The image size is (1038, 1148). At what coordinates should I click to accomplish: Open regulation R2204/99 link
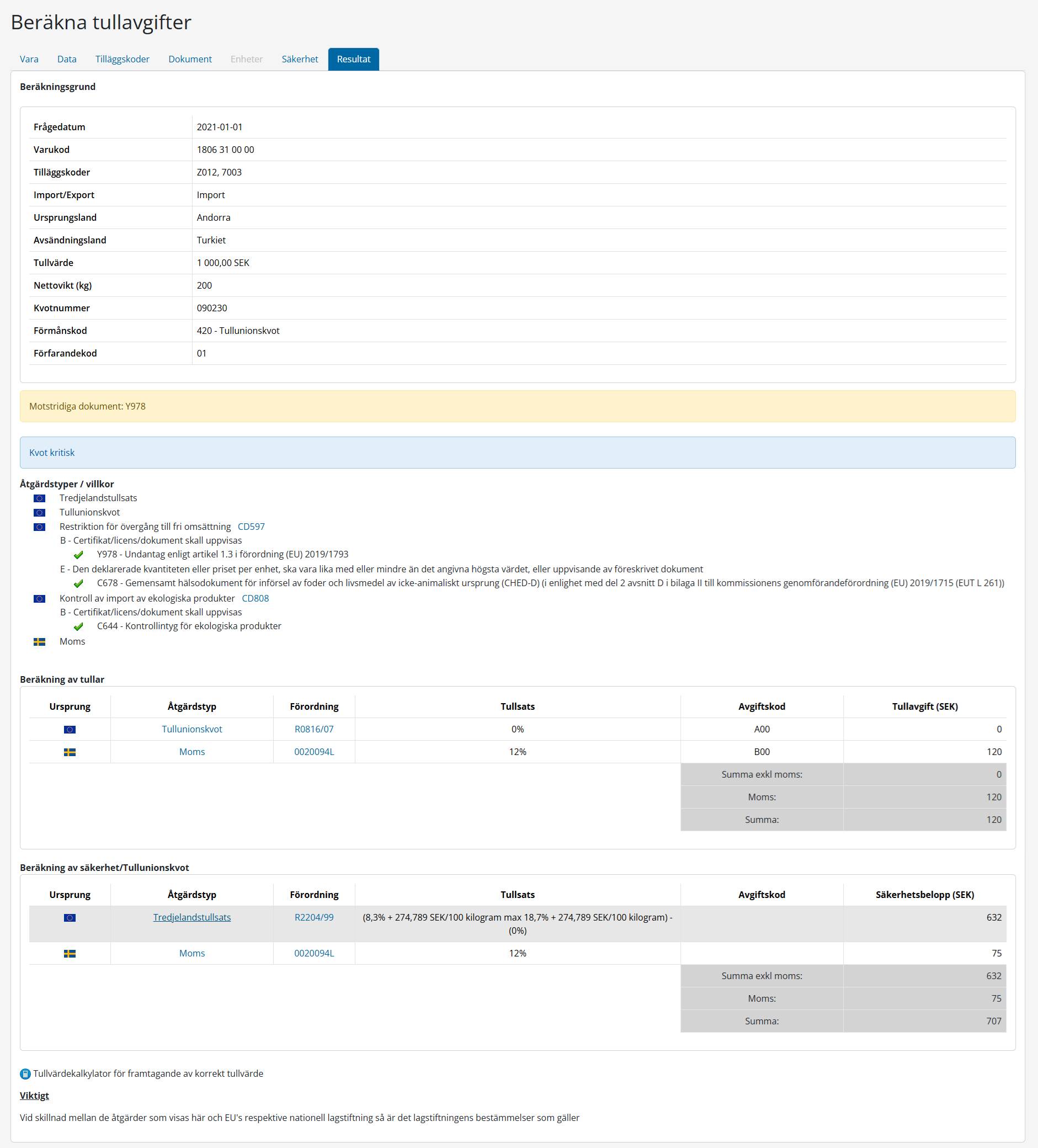pyautogui.click(x=314, y=918)
